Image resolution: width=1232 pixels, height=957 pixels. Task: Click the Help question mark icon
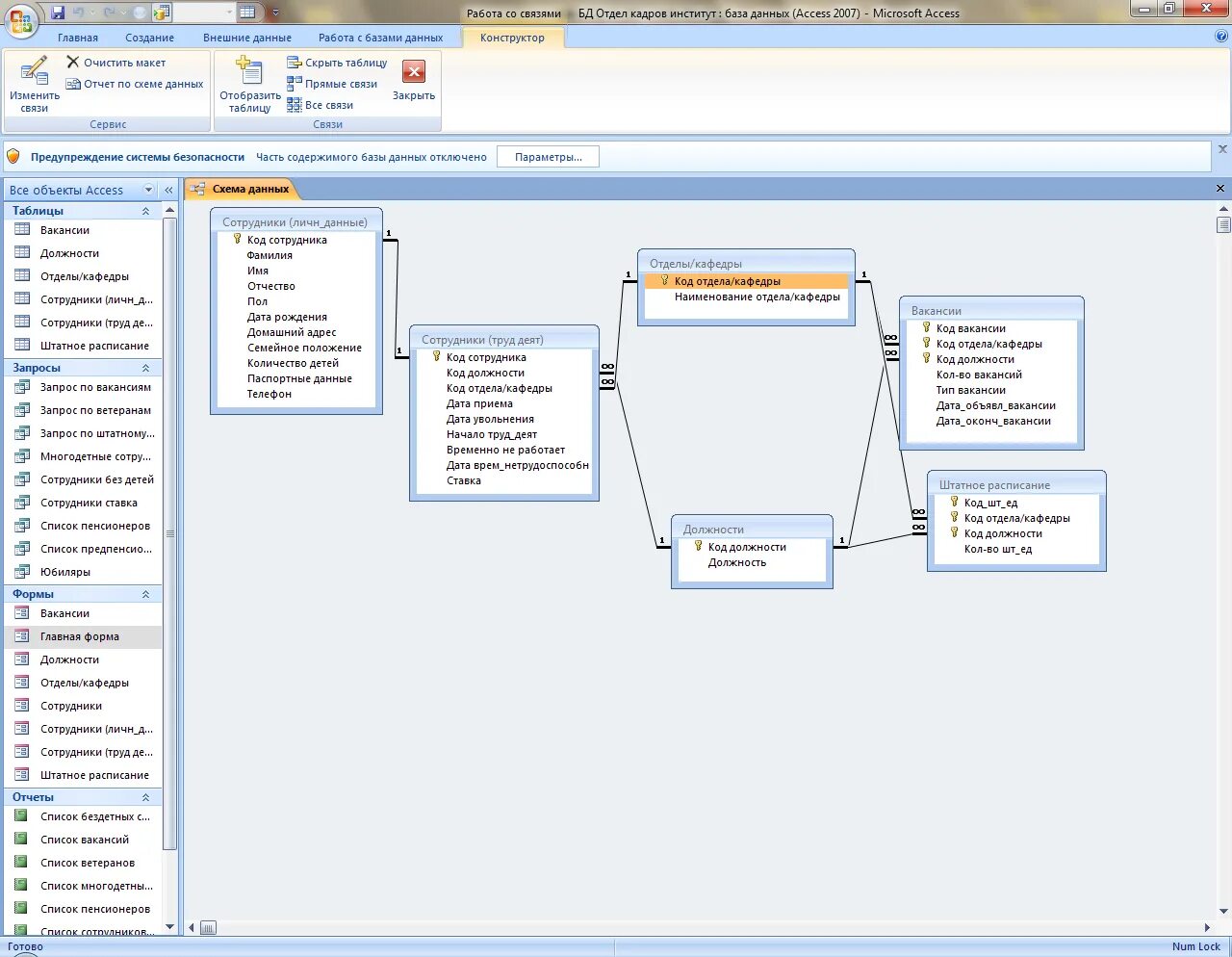1221,37
